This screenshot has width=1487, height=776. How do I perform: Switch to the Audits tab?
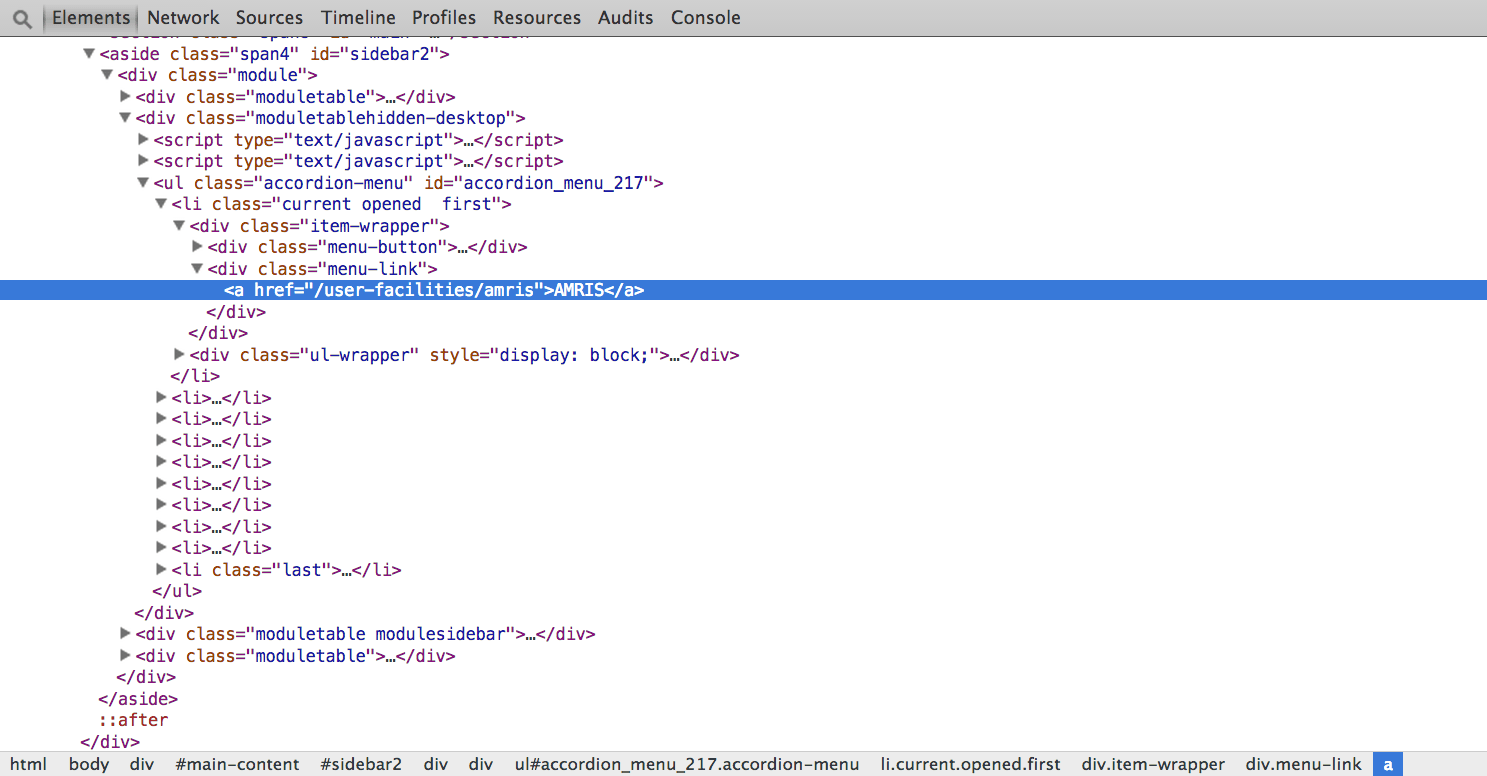coord(626,18)
